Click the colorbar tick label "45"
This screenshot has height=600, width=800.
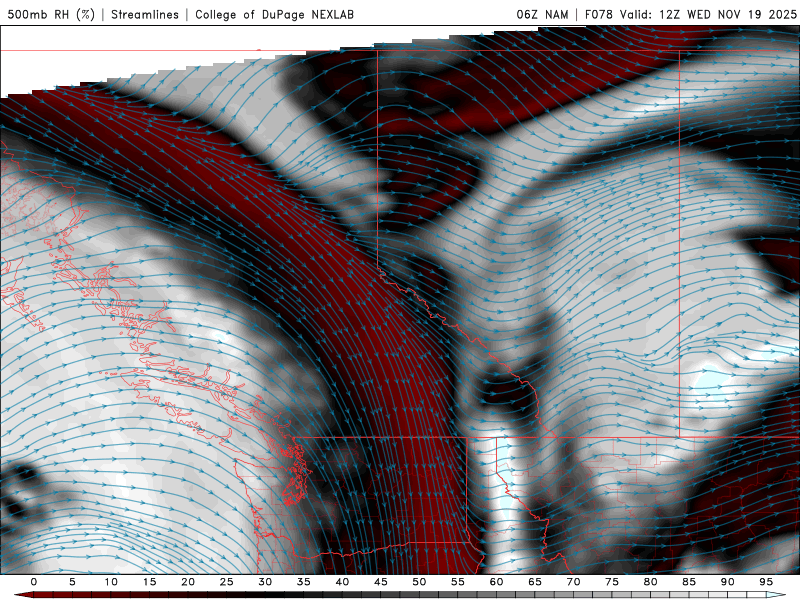381,582
